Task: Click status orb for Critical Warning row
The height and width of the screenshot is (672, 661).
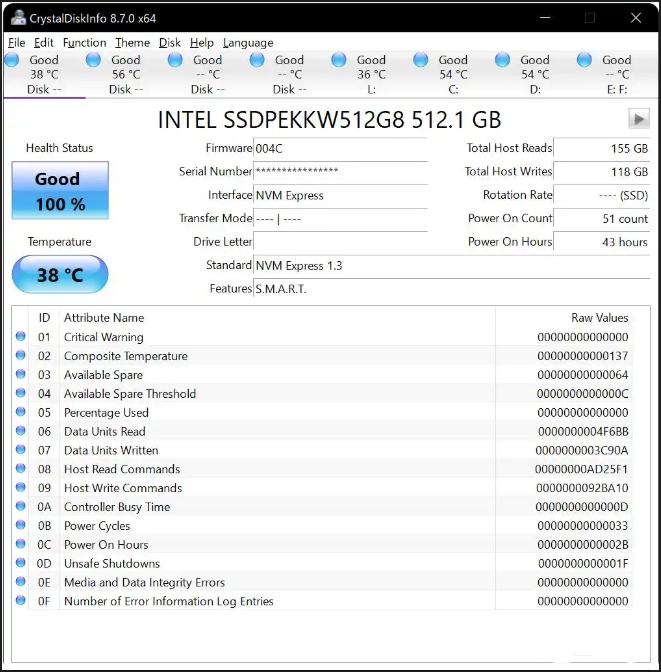Action: coord(21,336)
